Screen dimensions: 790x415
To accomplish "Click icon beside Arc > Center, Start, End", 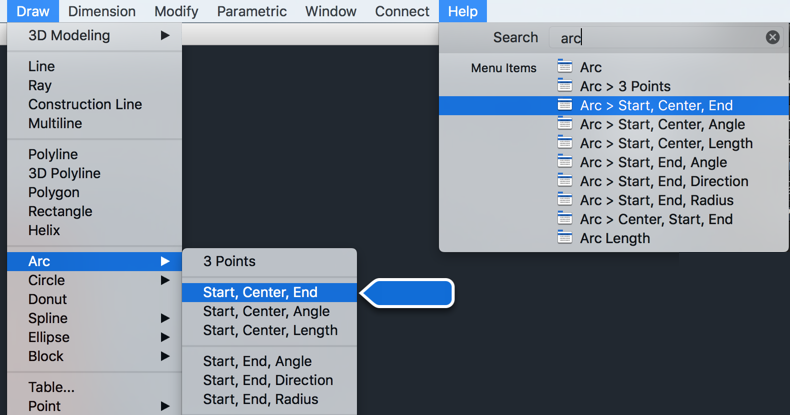I will tap(565, 219).
